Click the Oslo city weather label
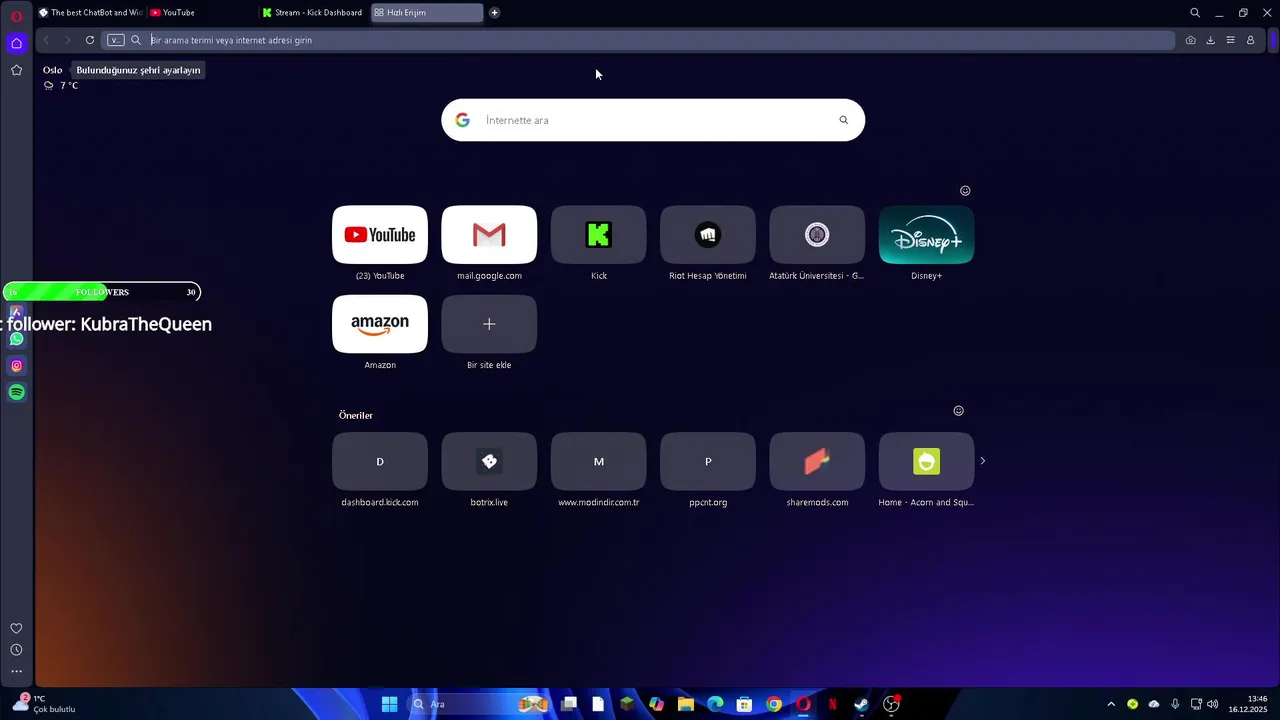The image size is (1280, 720). [52, 70]
